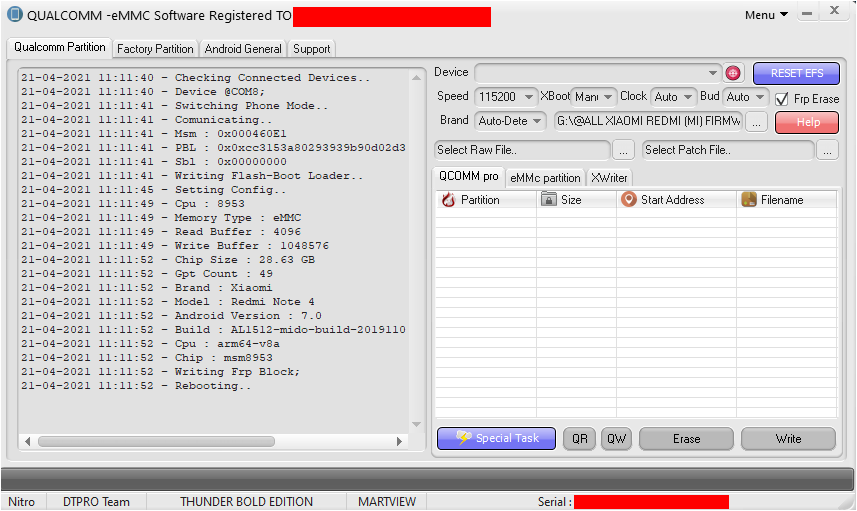Click the red device refresh icon

[x=732, y=73]
